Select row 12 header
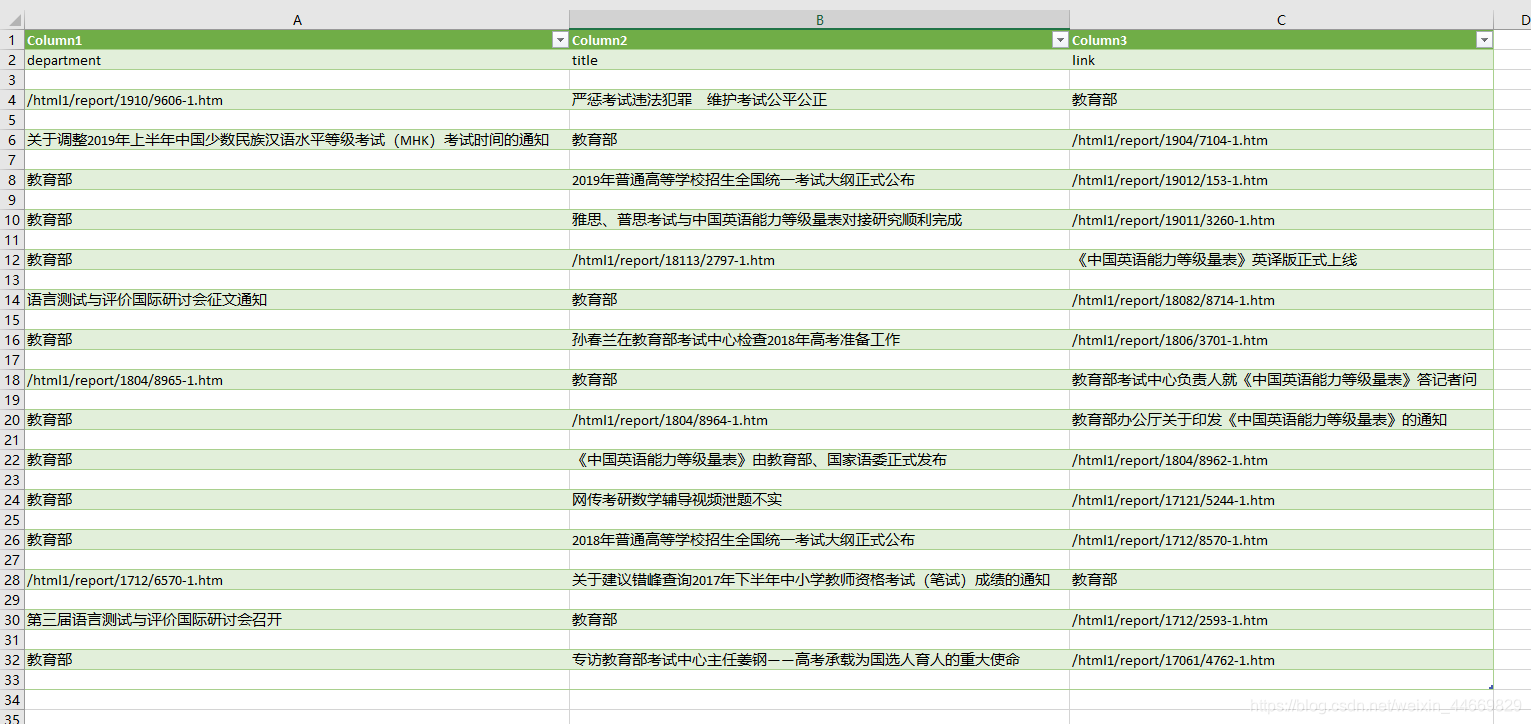Image resolution: width=1531 pixels, height=724 pixels. coord(12,260)
